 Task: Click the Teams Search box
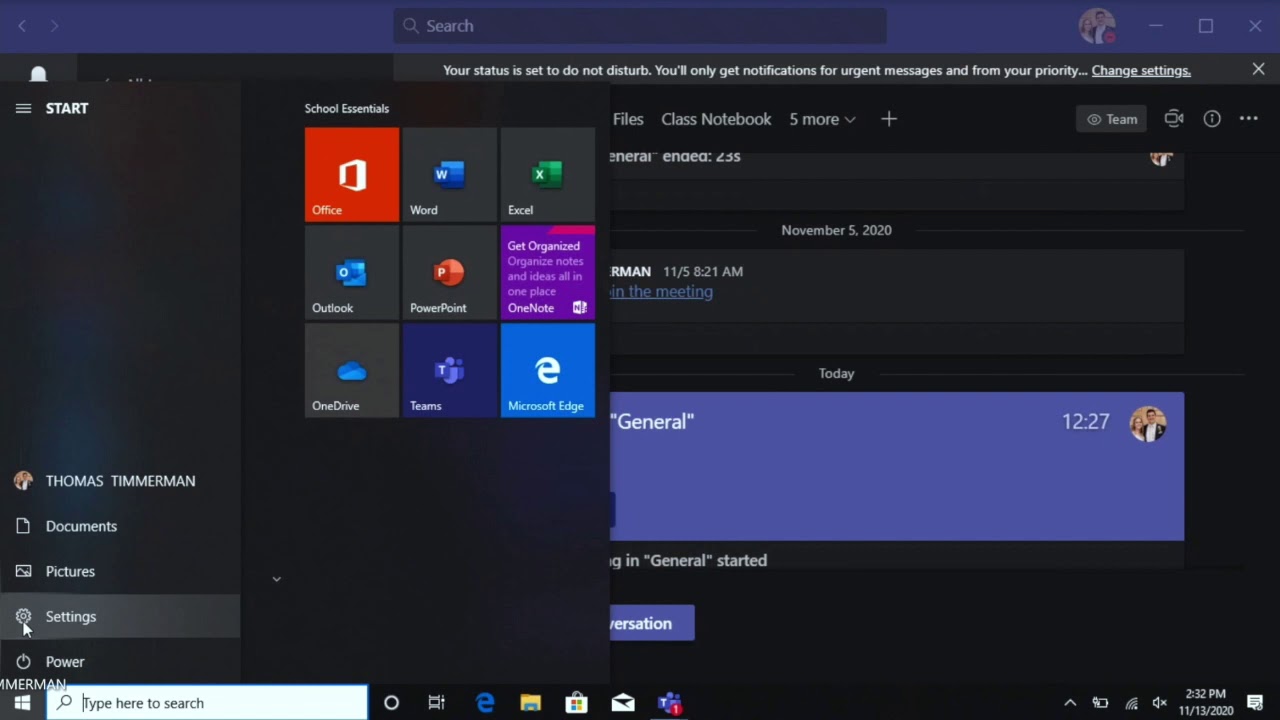pos(640,26)
